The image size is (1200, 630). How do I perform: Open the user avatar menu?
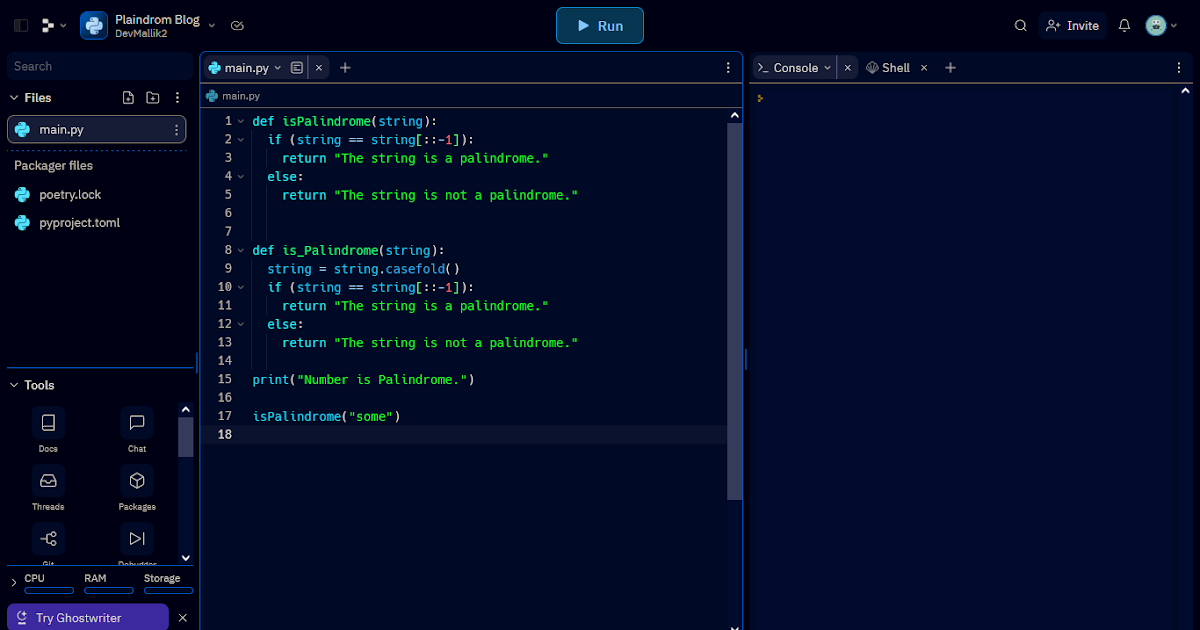[x=1161, y=26]
